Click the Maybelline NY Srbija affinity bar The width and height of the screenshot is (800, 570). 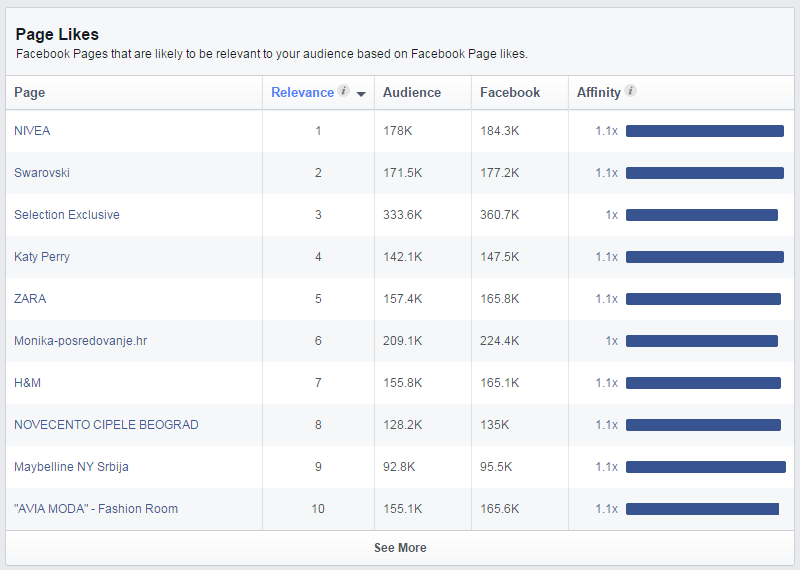[x=706, y=467]
